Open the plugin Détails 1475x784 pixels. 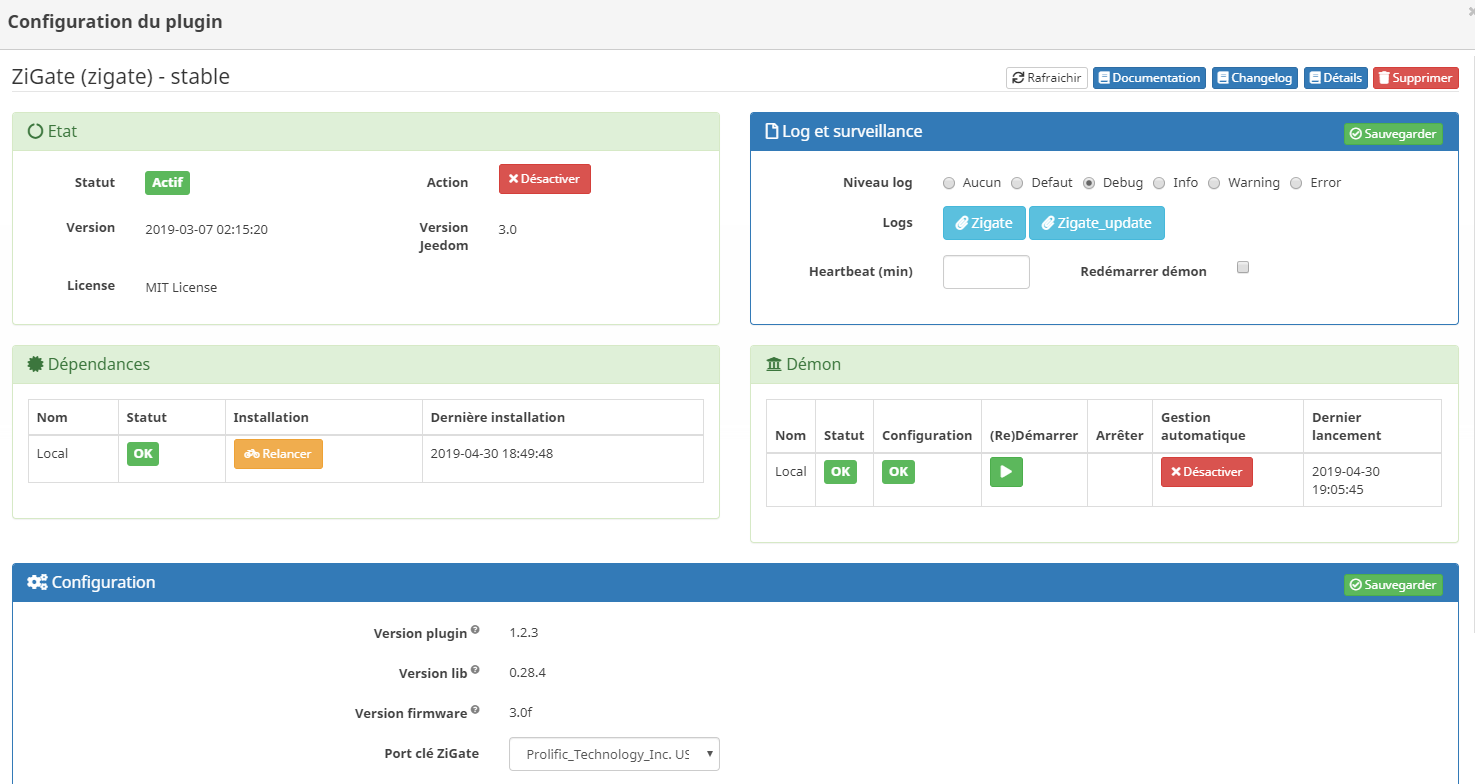point(1336,78)
